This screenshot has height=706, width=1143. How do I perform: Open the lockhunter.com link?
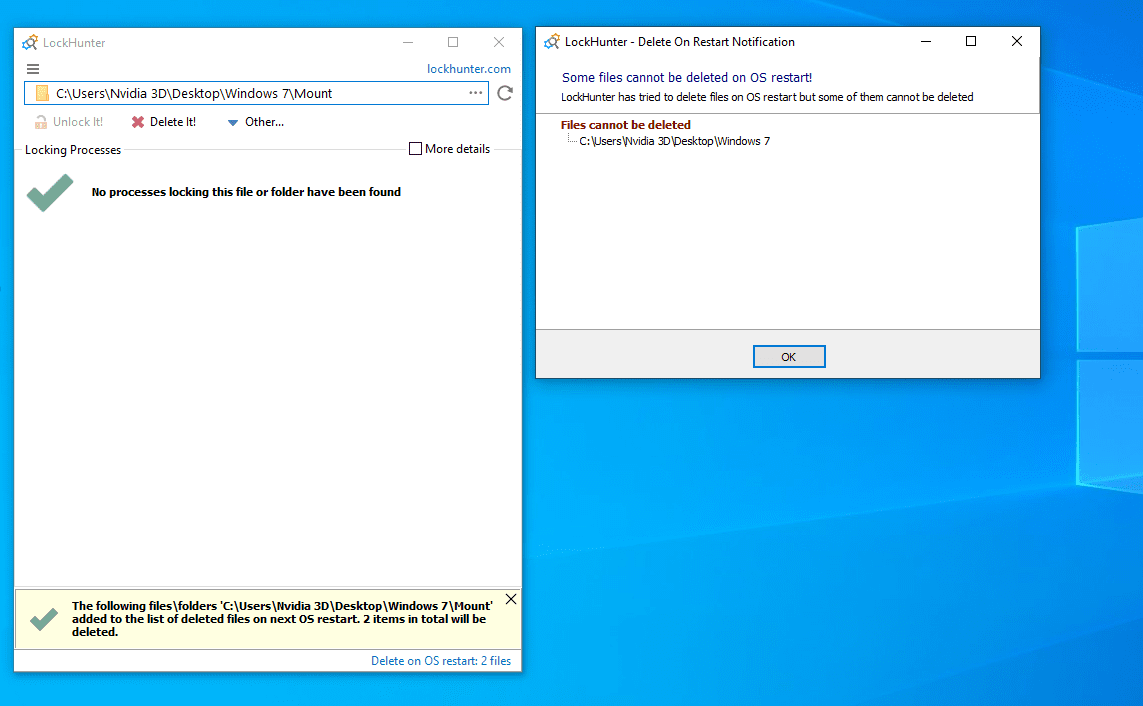click(x=469, y=68)
